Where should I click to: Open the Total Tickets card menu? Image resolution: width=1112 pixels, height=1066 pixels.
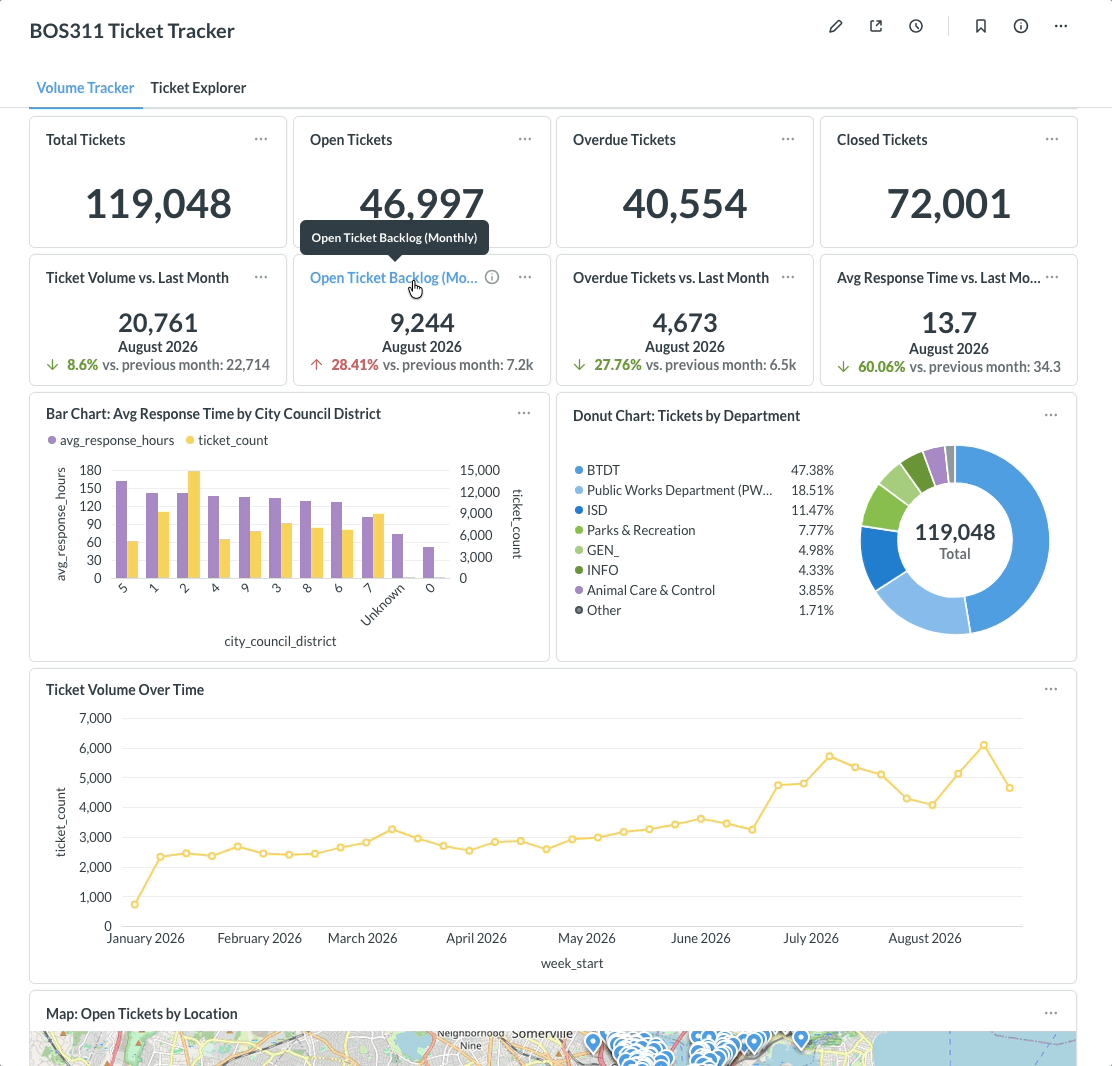261,139
